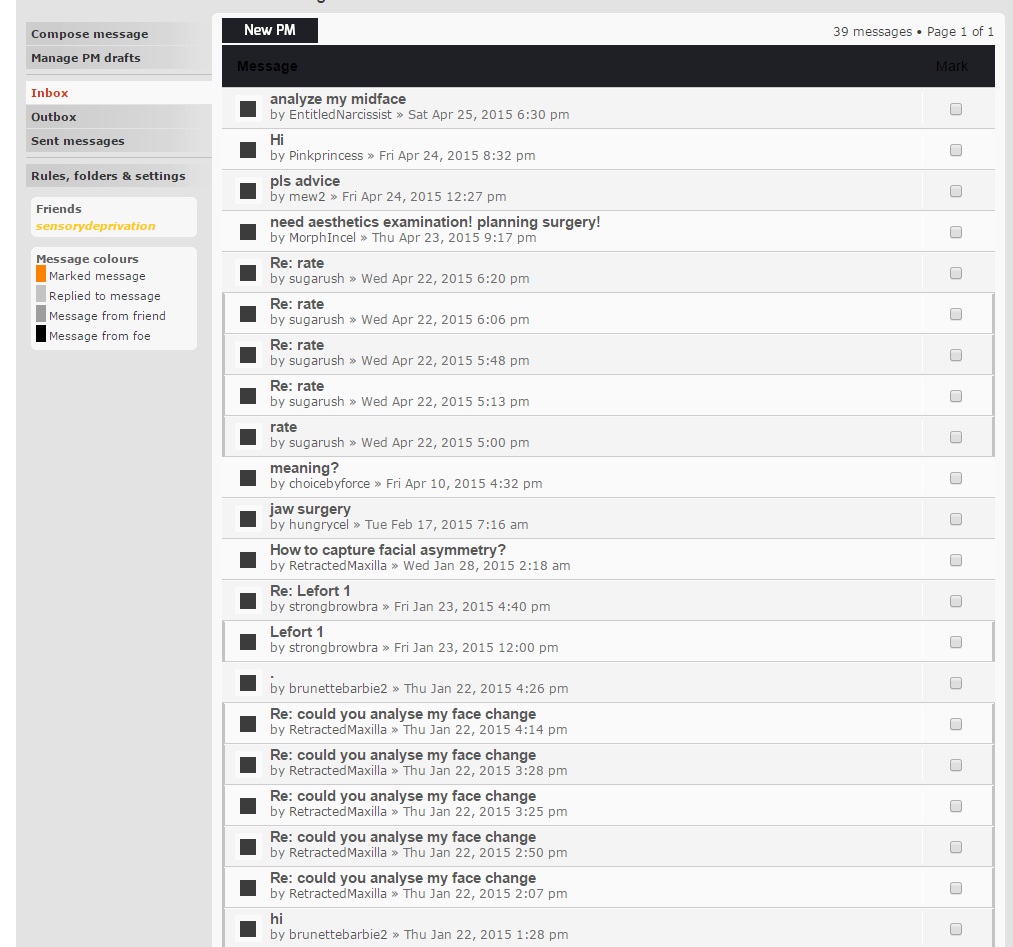
Task: Click message icon for 'Re: rate' 5:13 pm
Action: coord(248,396)
